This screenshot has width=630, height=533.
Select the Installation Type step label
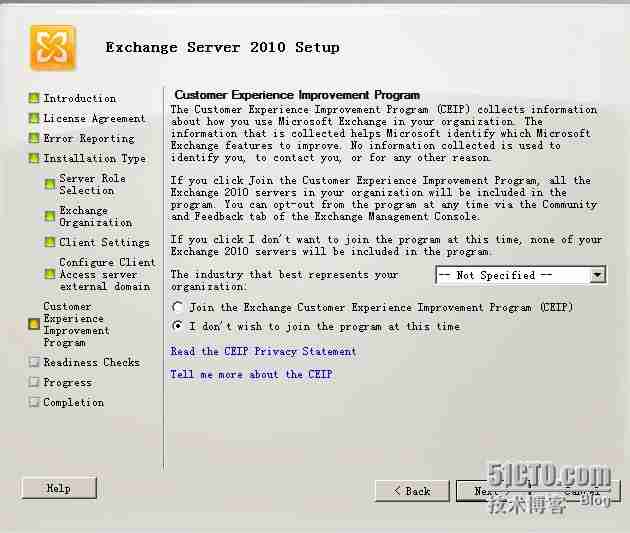[94, 159]
